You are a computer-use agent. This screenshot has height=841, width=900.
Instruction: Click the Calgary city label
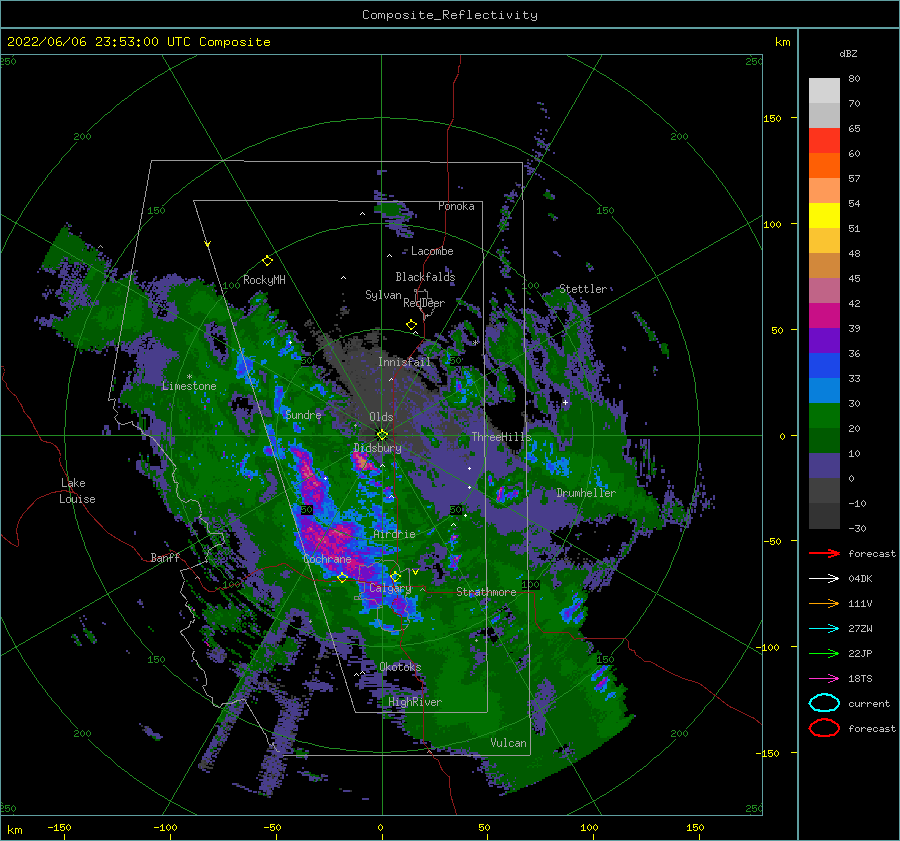pyautogui.click(x=390, y=588)
